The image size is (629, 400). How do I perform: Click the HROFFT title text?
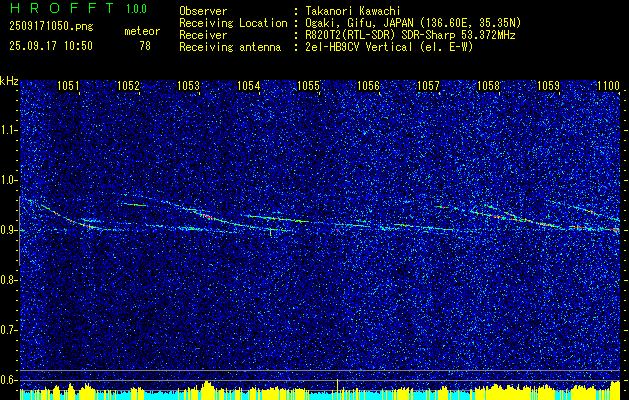pyautogui.click(x=62, y=8)
